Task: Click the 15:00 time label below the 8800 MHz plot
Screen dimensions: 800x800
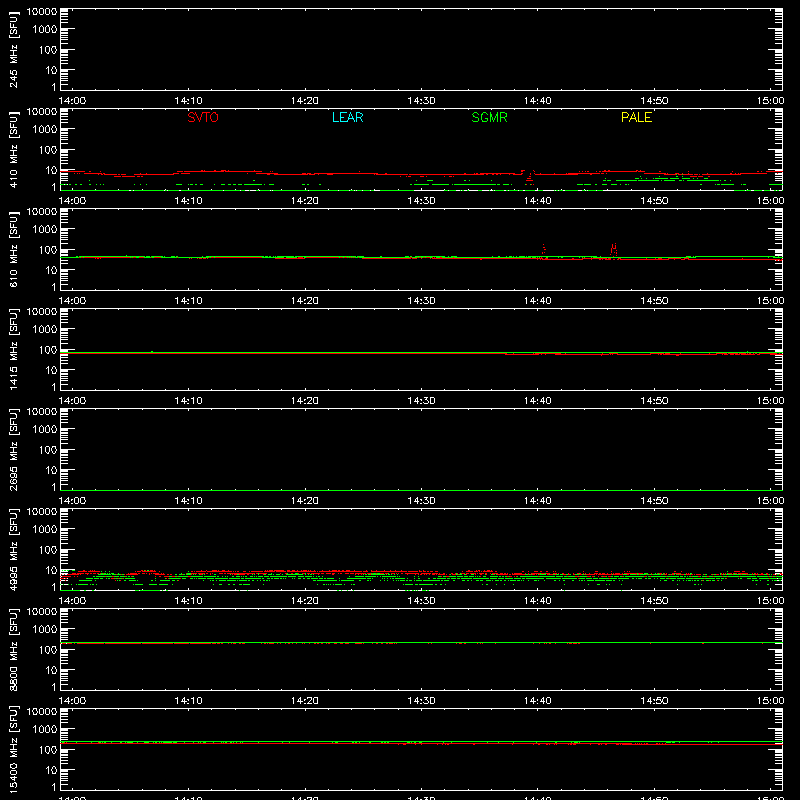Action: point(770,701)
